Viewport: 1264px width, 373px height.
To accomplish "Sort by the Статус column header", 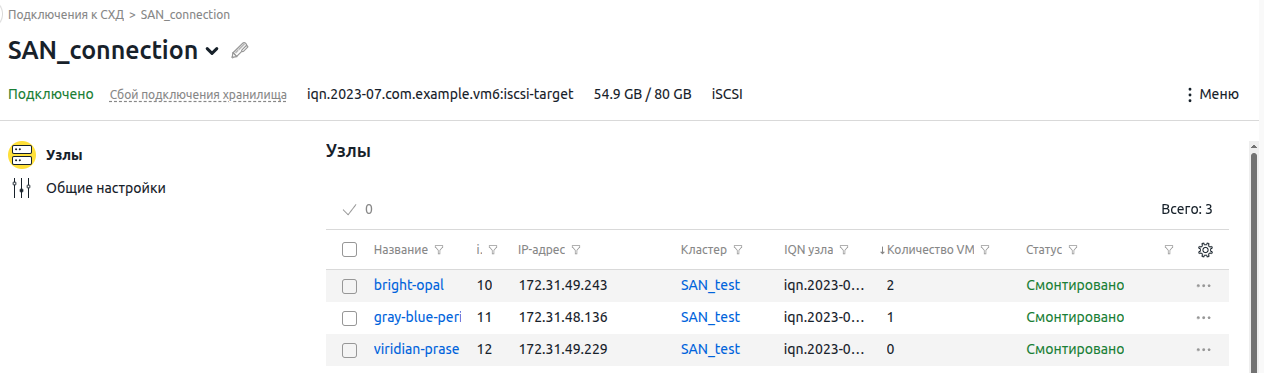I will point(1043,250).
